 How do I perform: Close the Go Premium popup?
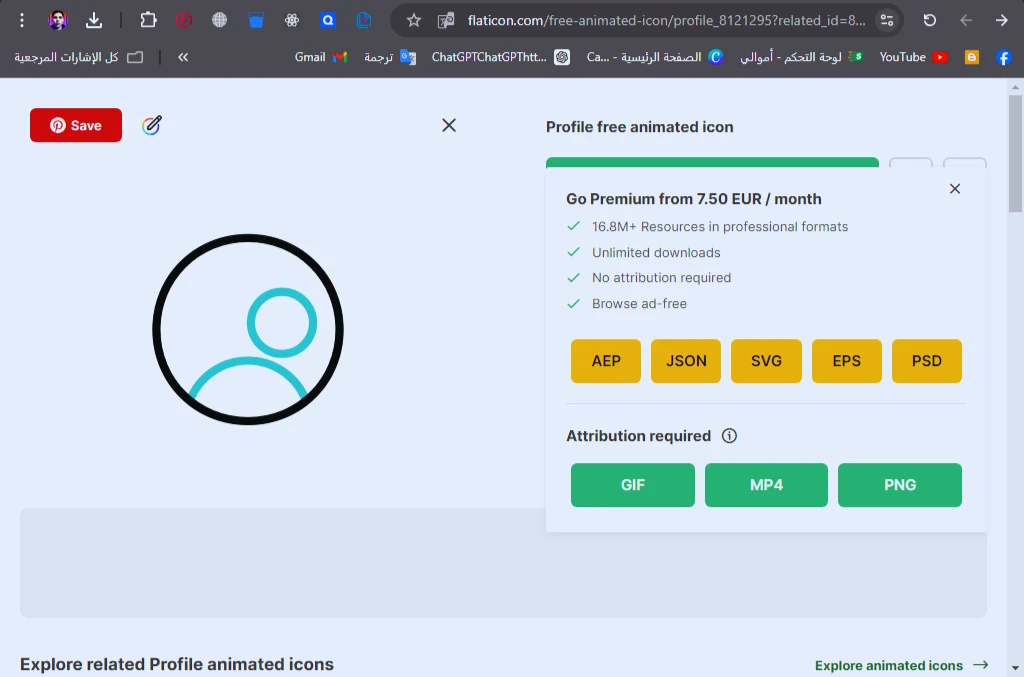click(x=955, y=189)
